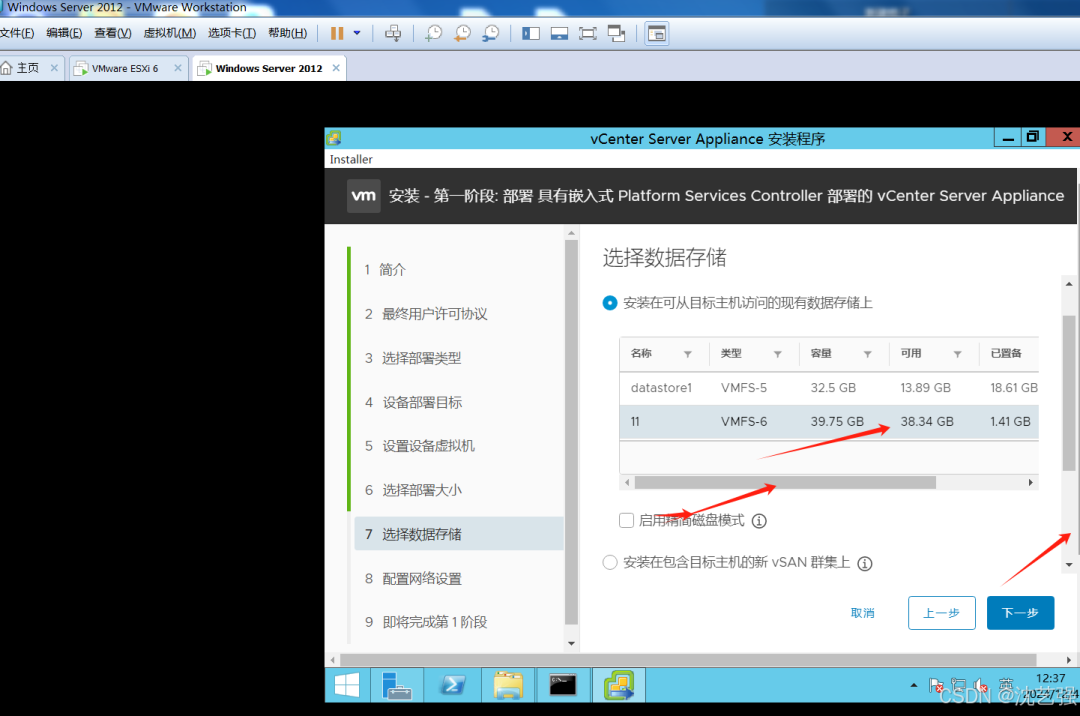Select install on new vSAN cluster radio option
The image size is (1080, 716).
(610, 562)
